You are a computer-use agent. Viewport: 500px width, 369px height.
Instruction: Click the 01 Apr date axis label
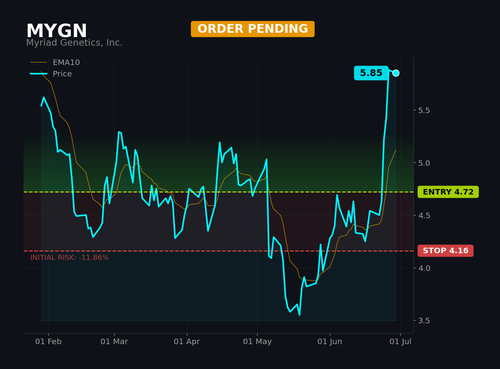[x=187, y=341]
